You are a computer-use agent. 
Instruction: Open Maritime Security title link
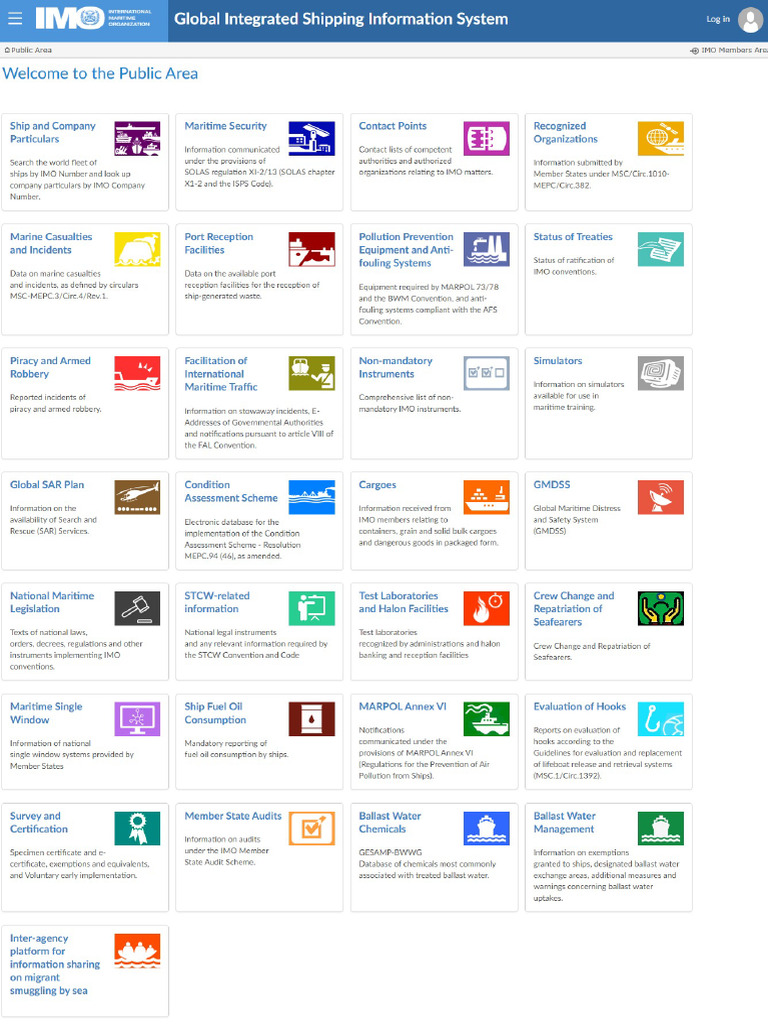[x=225, y=126]
